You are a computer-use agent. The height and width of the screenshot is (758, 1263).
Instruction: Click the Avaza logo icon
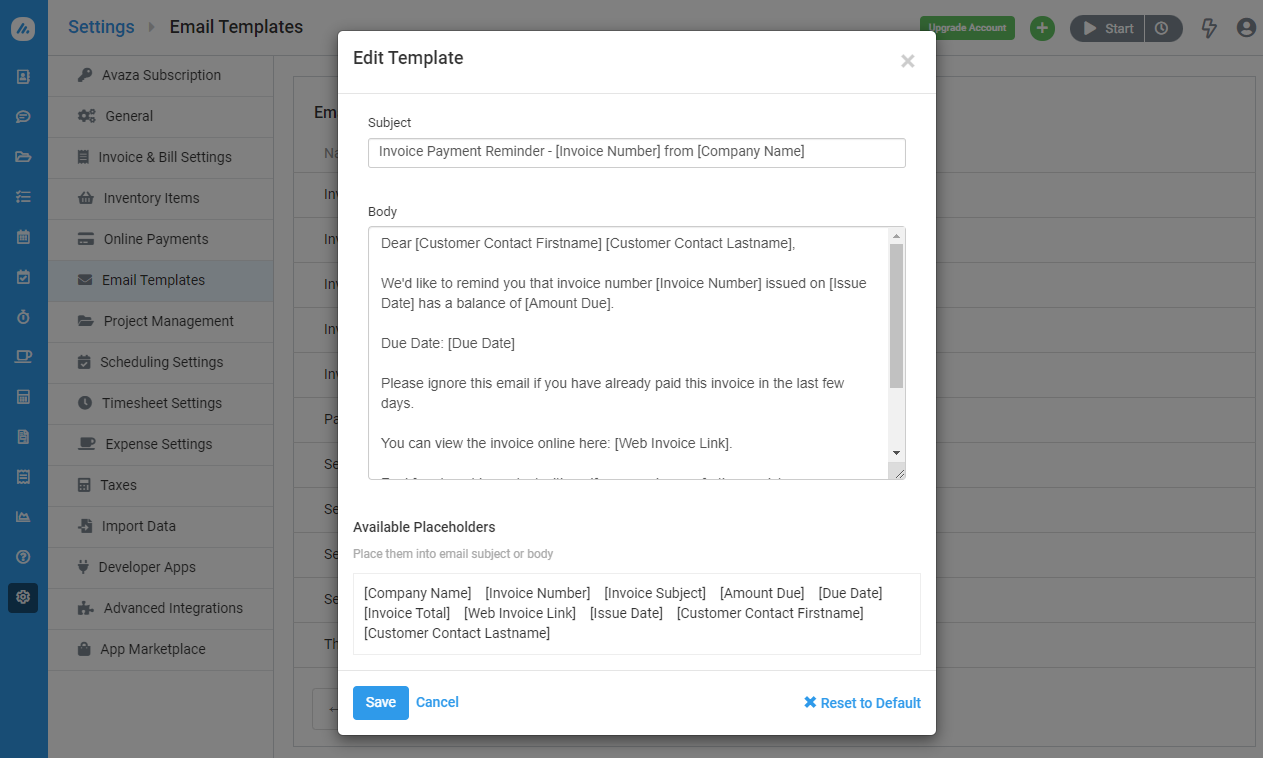tap(23, 29)
